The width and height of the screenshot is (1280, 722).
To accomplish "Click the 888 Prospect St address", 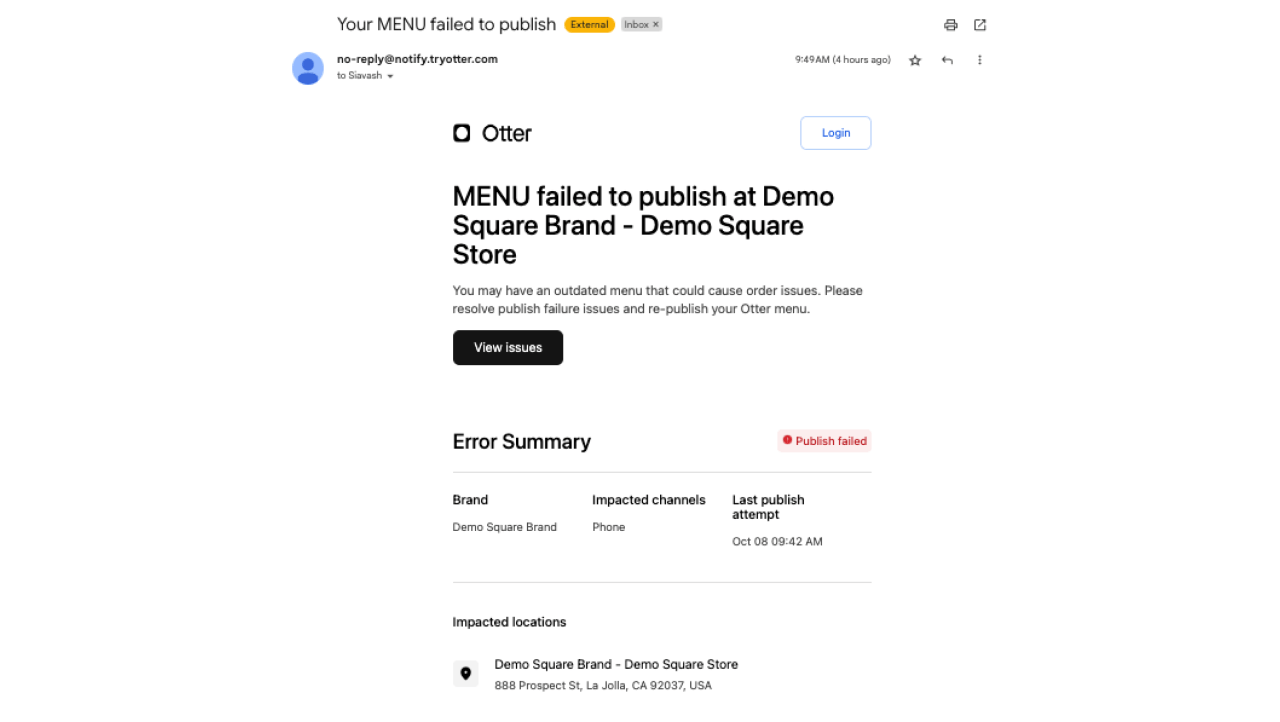I will coord(603,686).
